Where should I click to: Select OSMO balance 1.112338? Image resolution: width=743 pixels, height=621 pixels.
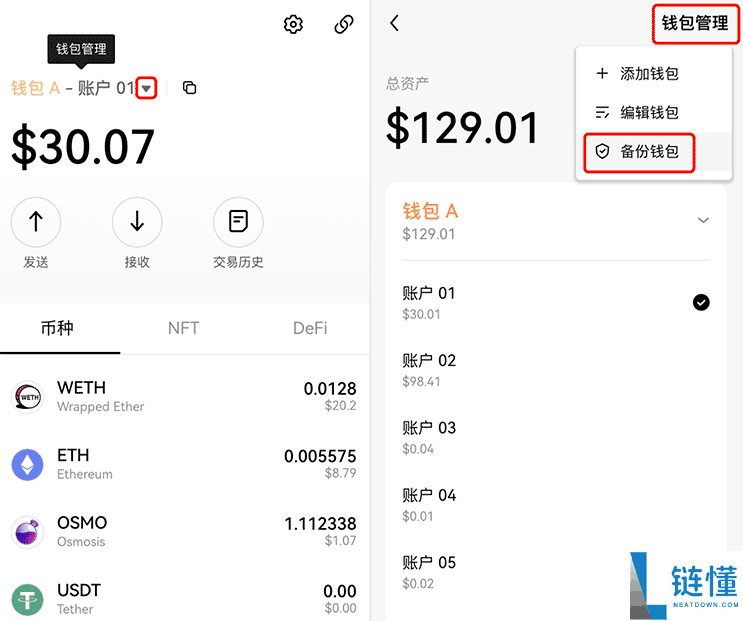coord(320,524)
